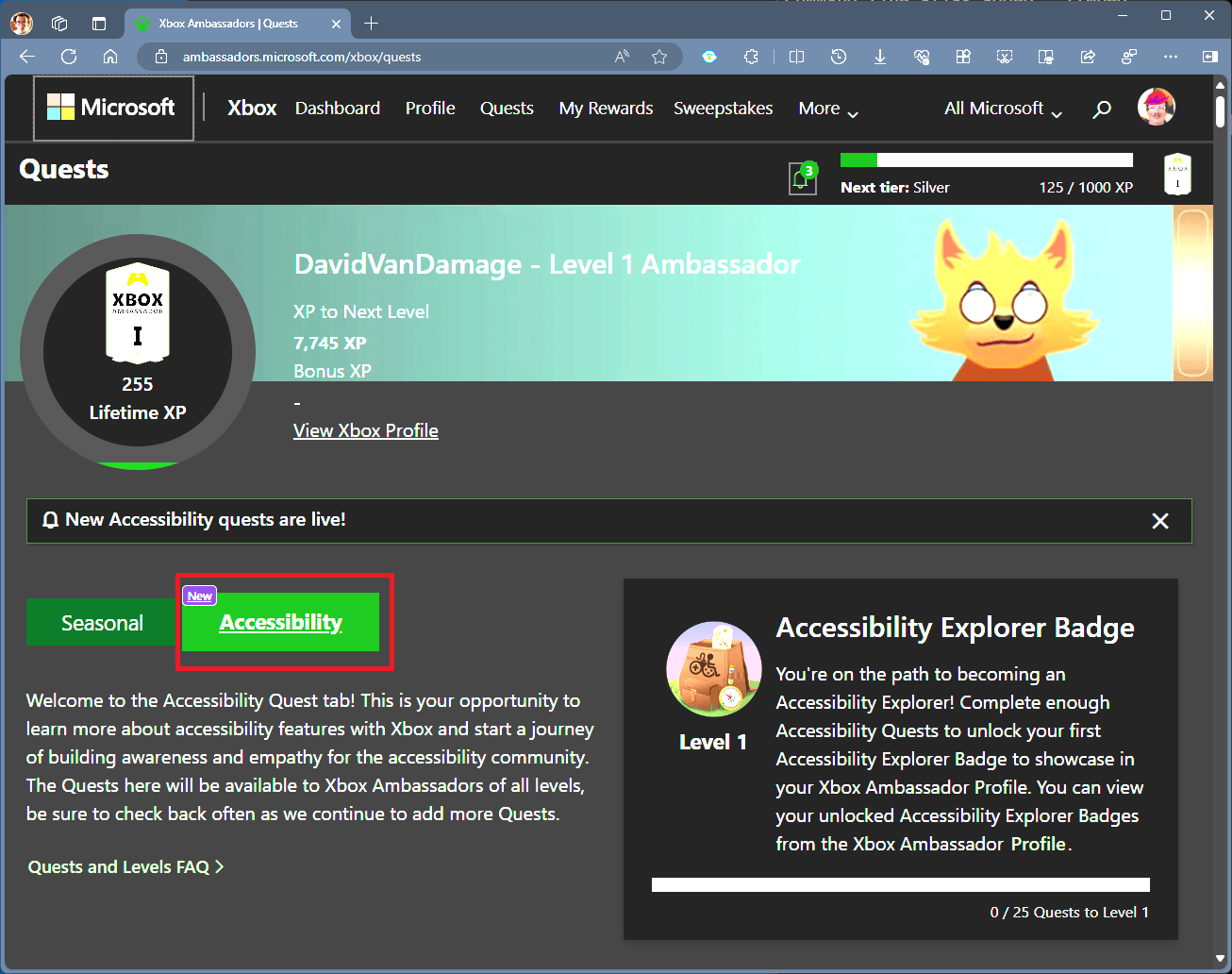Image resolution: width=1232 pixels, height=974 pixels.
Task: Open the notifications bell with 3 badge
Action: coord(802,177)
